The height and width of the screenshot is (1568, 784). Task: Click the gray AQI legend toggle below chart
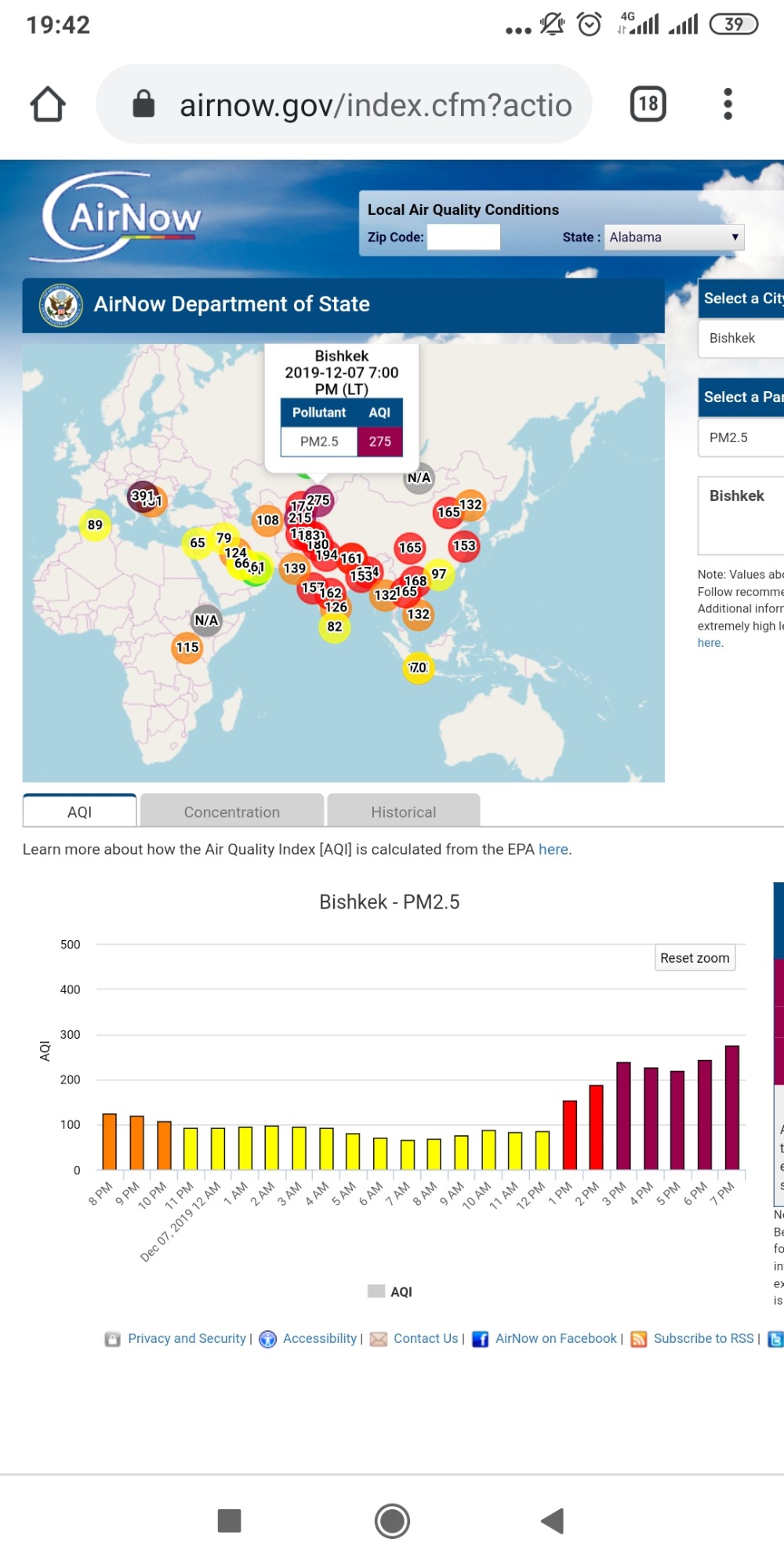(377, 1291)
